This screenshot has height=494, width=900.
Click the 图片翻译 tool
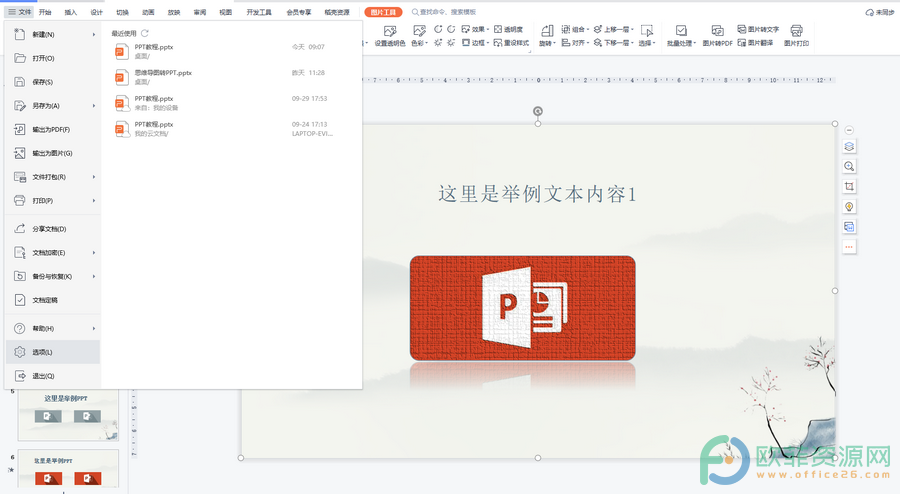pyautogui.click(x=755, y=43)
